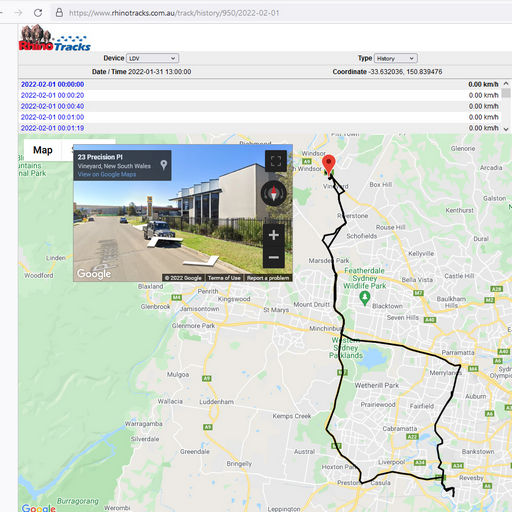This screenshot has width=512, height=512.
Task: Click the location pin beside address
Action: pos(164,165)
